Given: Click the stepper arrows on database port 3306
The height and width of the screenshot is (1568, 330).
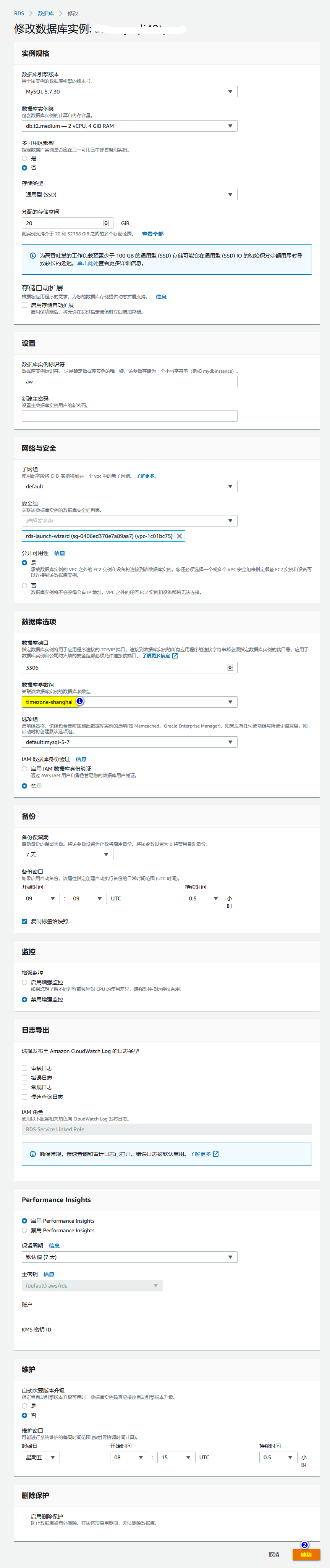Looking at the screenshot, I should point(230,668).
